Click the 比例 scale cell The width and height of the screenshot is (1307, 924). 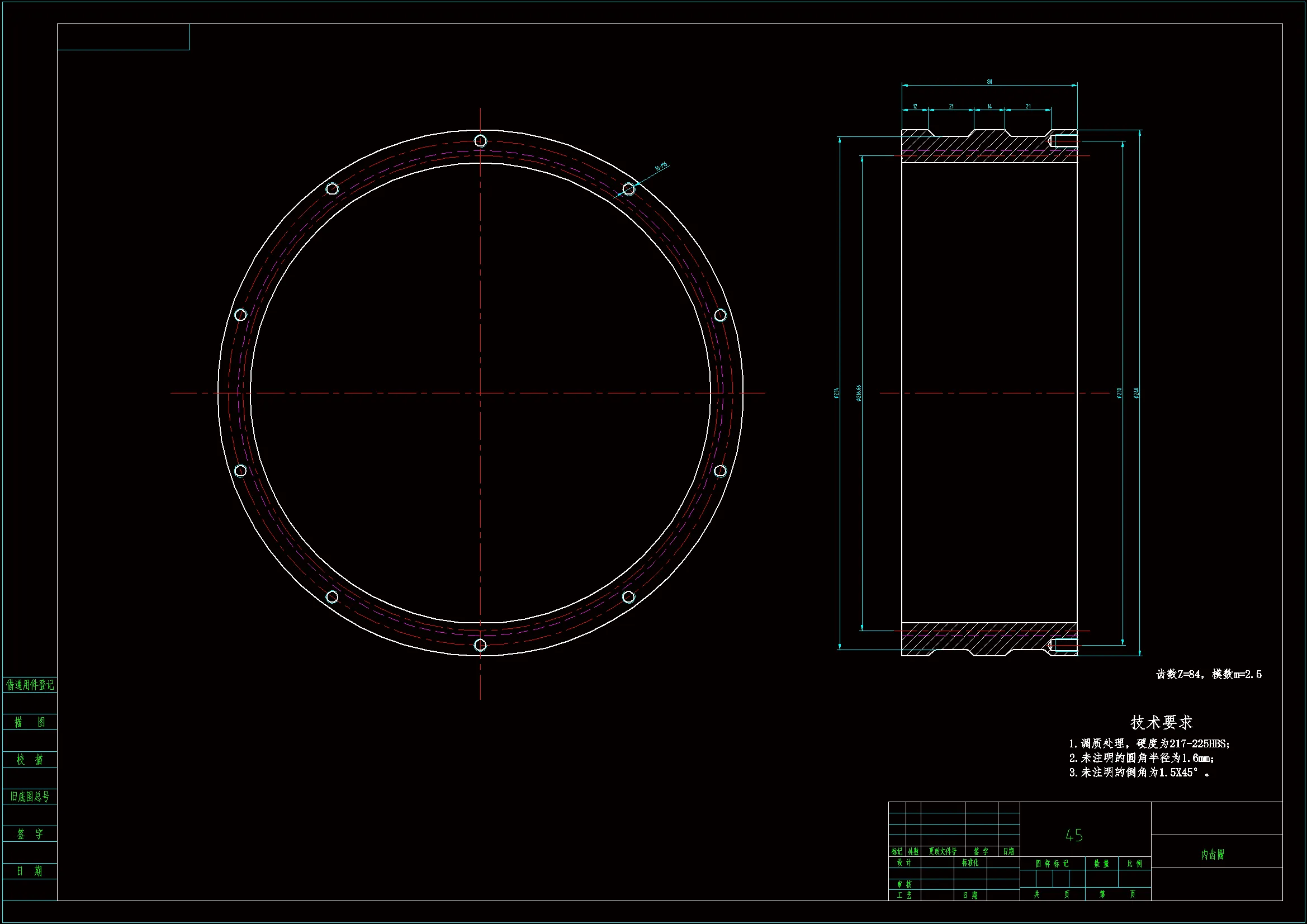pyautogui.click(x=1134, y=864)
